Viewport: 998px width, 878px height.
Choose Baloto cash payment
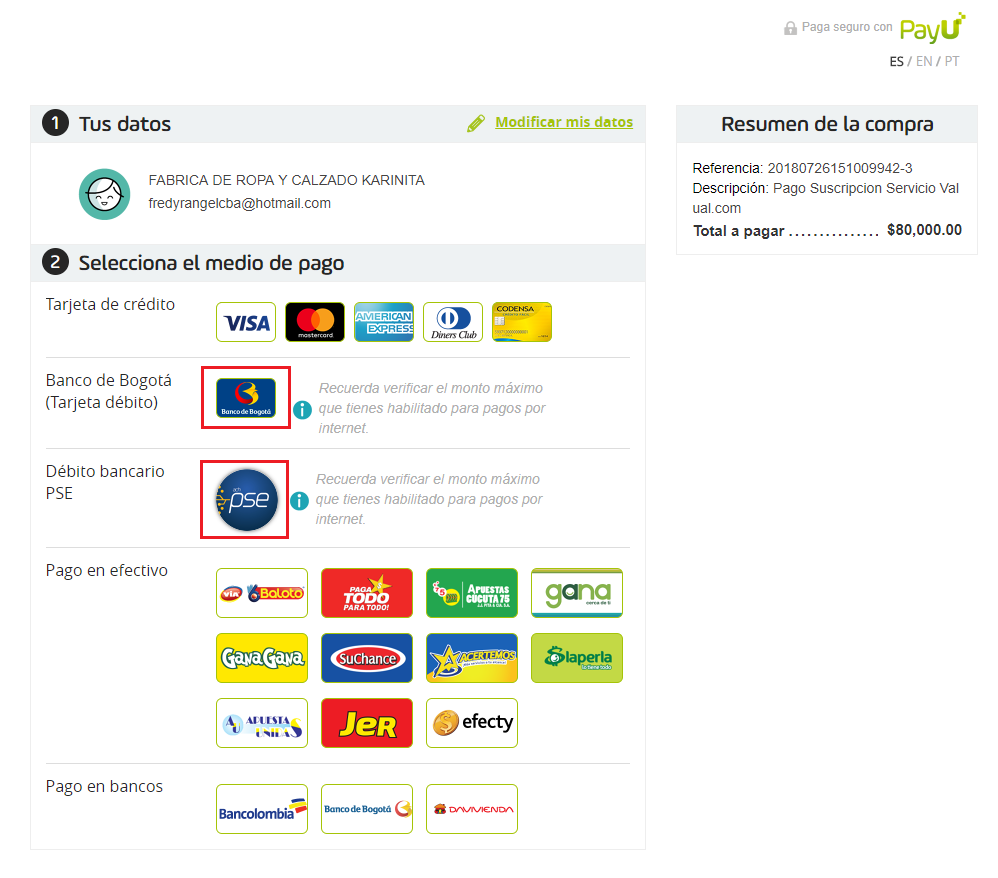pyautogui.click(x=262, y=593)
